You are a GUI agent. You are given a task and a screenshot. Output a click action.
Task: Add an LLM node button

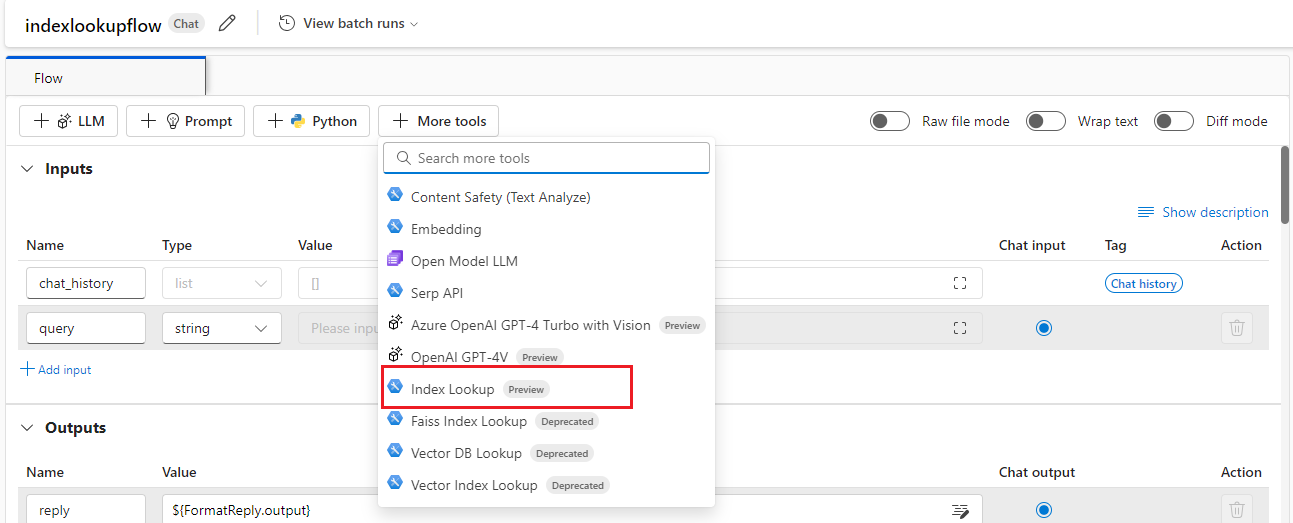(x=69, y=121)
